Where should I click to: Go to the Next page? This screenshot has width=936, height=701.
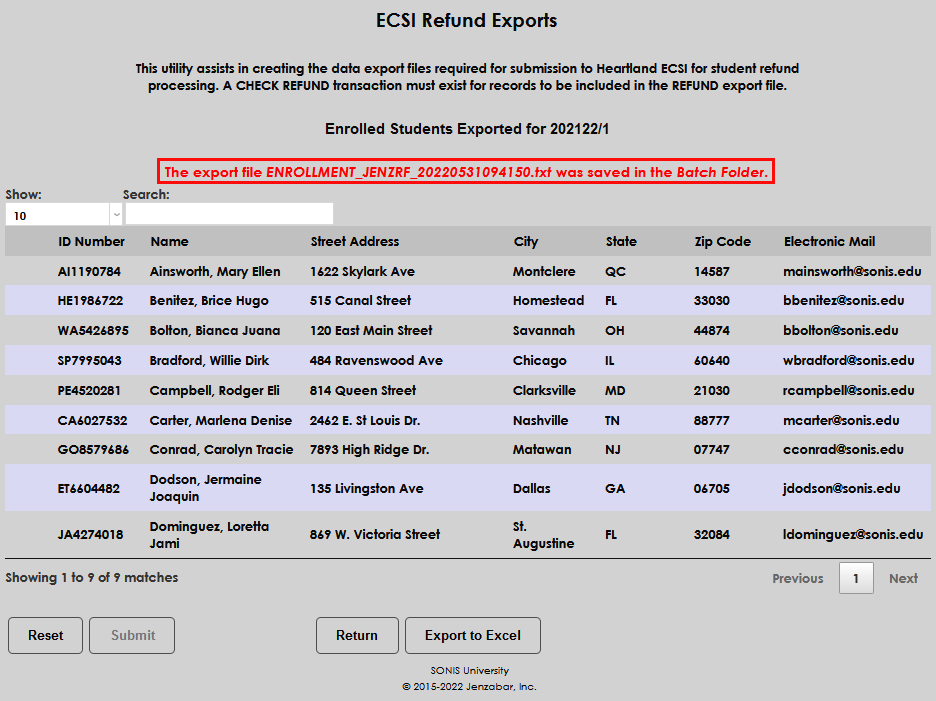coord(903,578)
